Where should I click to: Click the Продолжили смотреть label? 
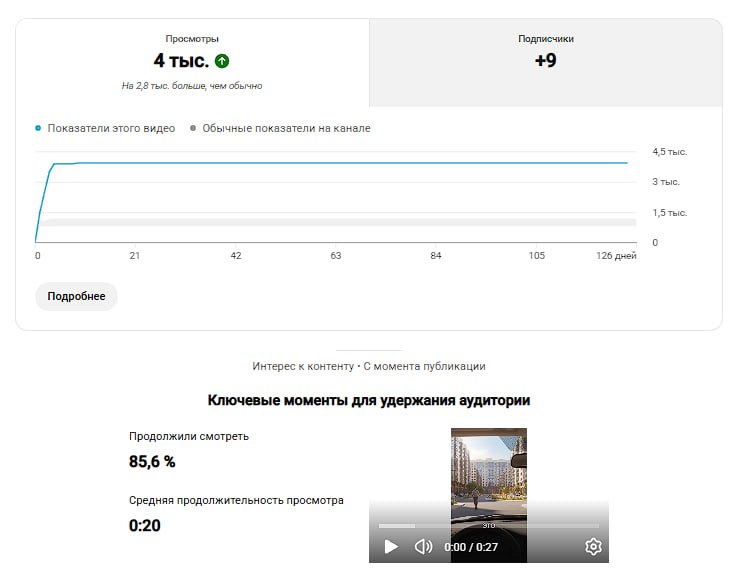click(x=189, y=436)
